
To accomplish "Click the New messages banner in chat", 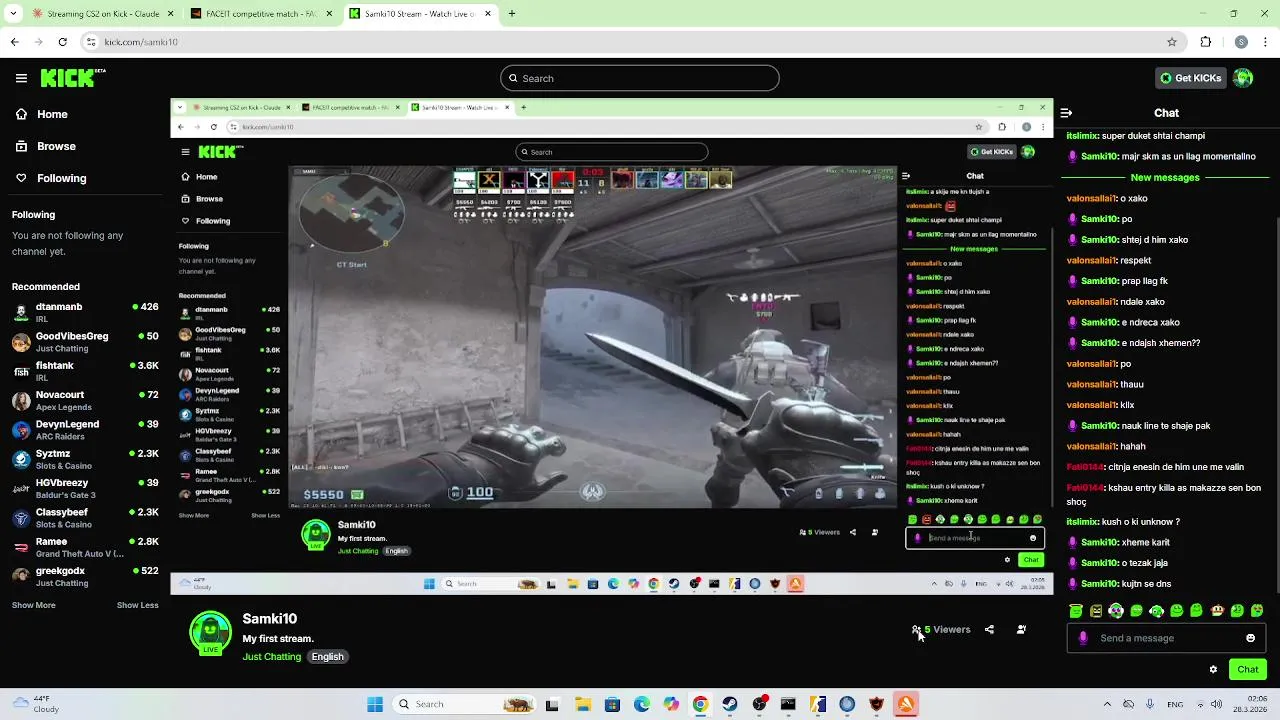I will [1165, 177].
